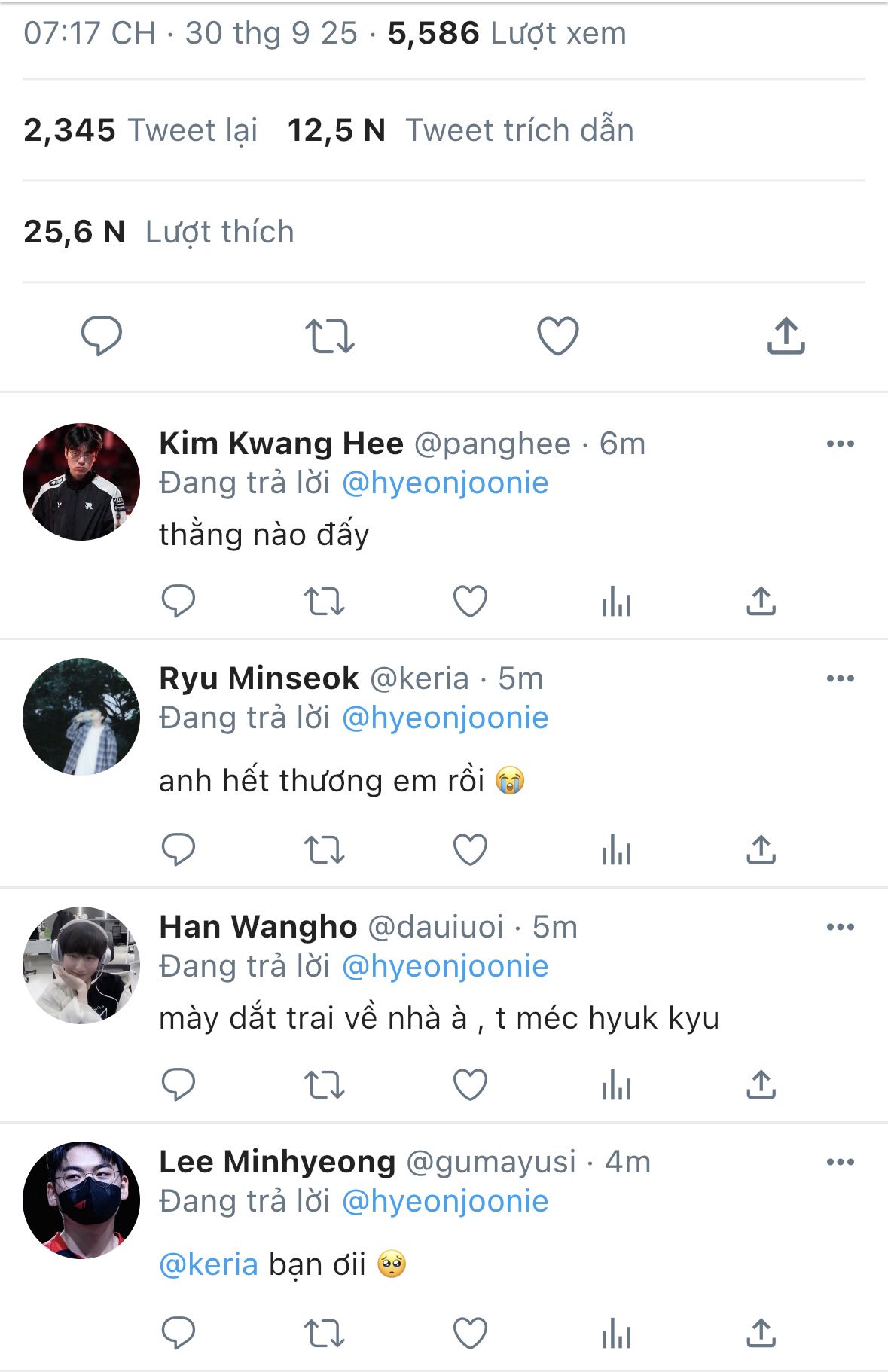The height and width of the screenshot is (1372, 888).
Task: Share Lee Minhyeong's reply
Action: 761,1334
